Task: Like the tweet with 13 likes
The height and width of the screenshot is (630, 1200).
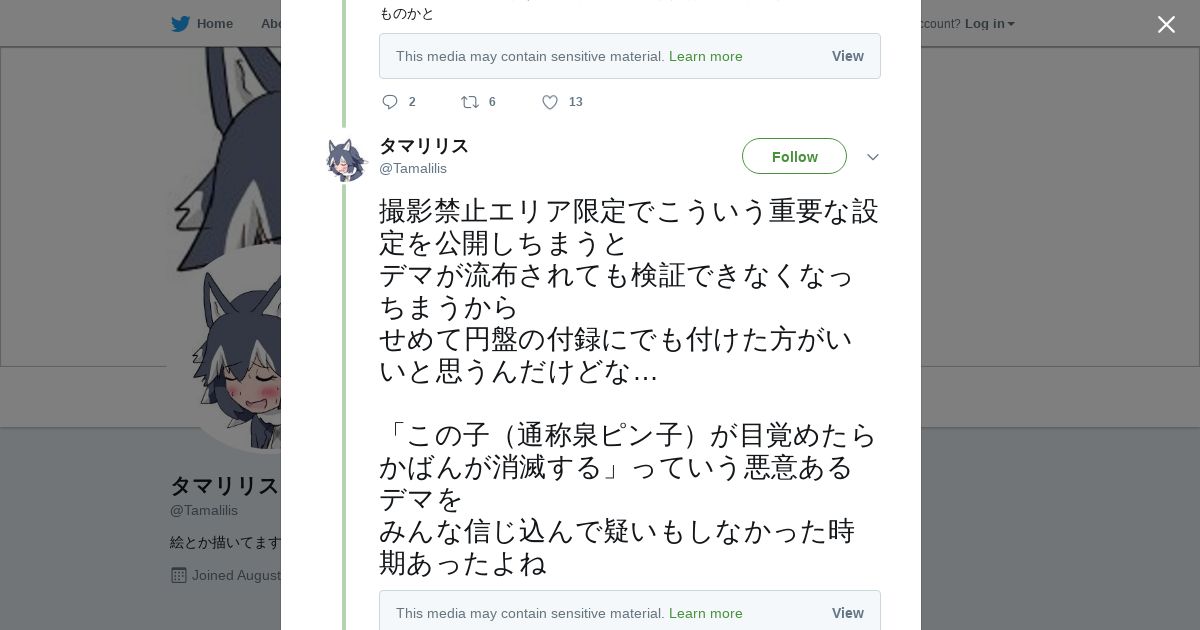Action: (550, 102)
